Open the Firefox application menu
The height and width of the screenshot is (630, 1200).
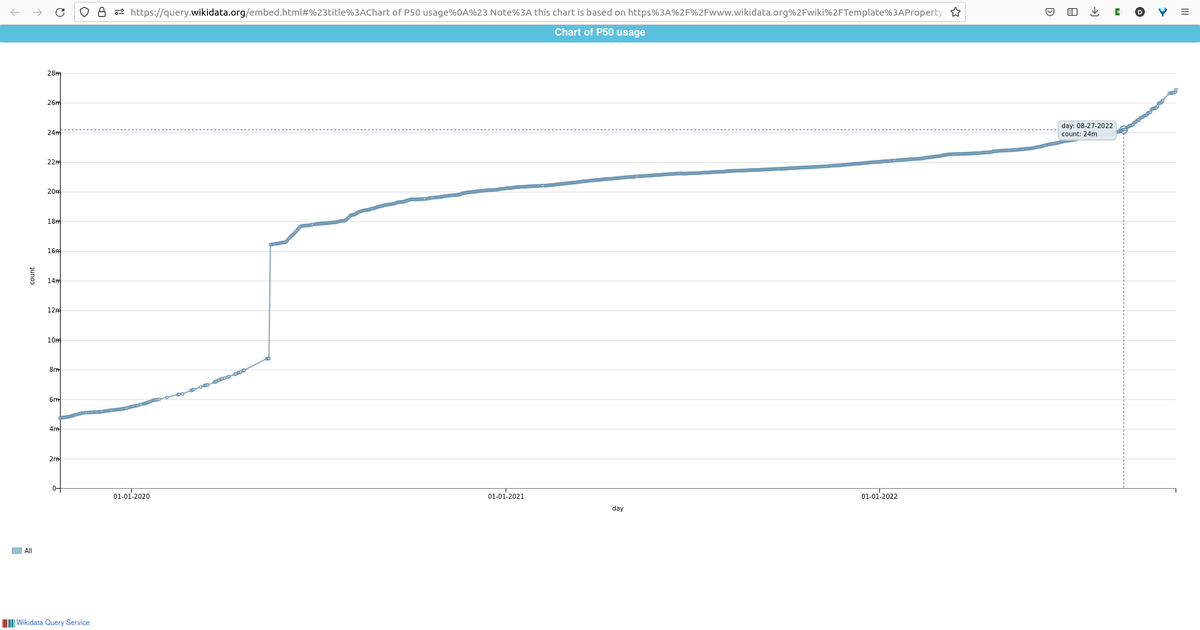coord(1184,12)
